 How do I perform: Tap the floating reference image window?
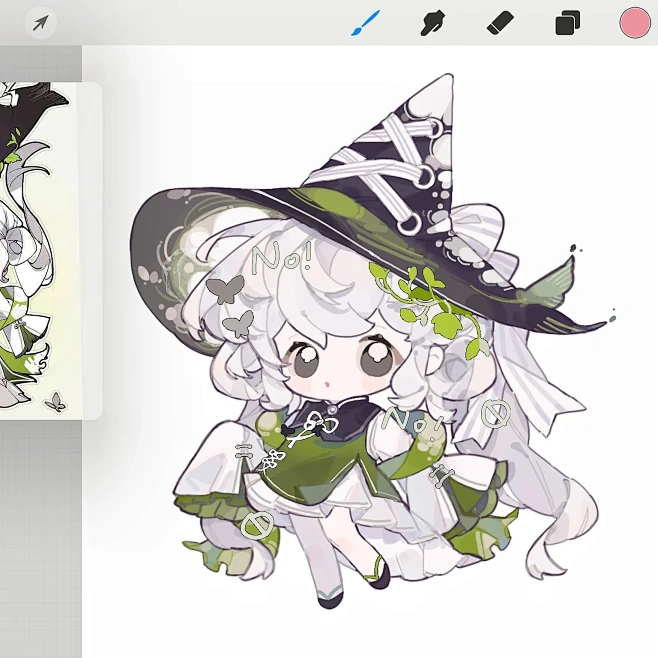[x=51, y=251]
